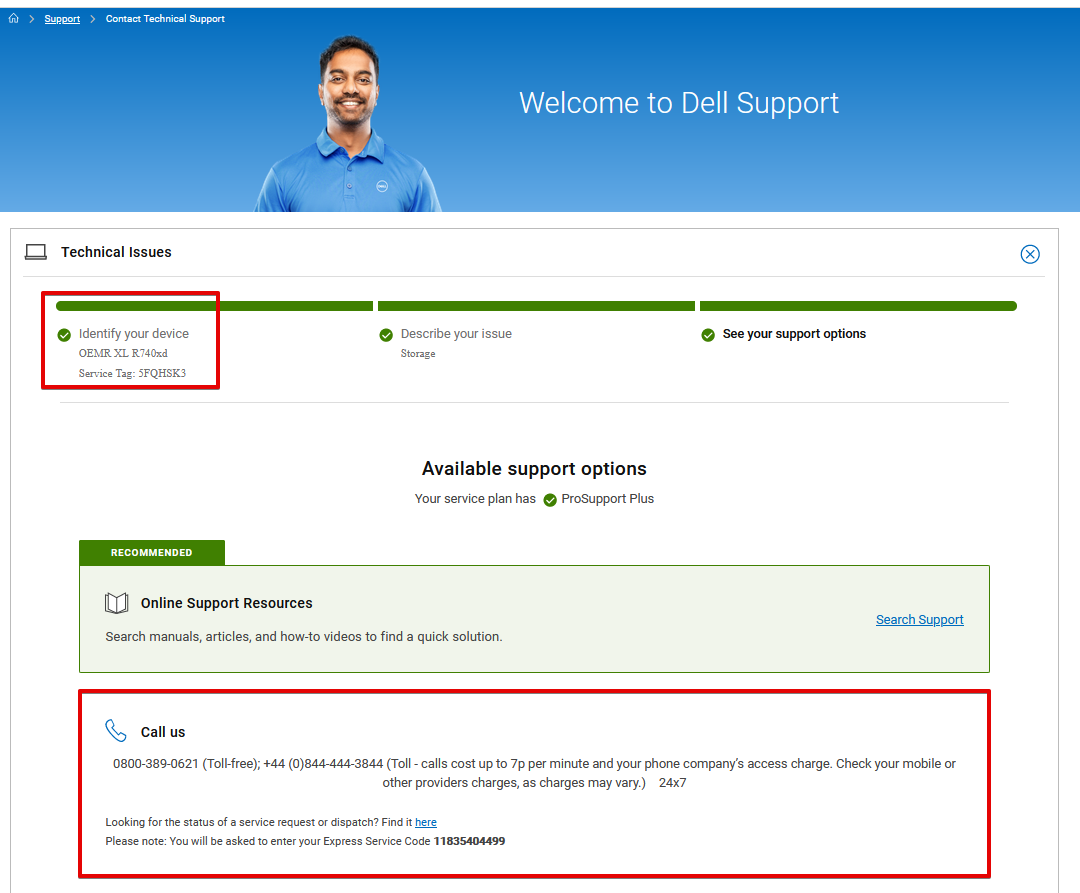Select the Describe your issue step
Image resolution: width=1080 pixels, height=893 pixels.
click(x=456, y=334)
